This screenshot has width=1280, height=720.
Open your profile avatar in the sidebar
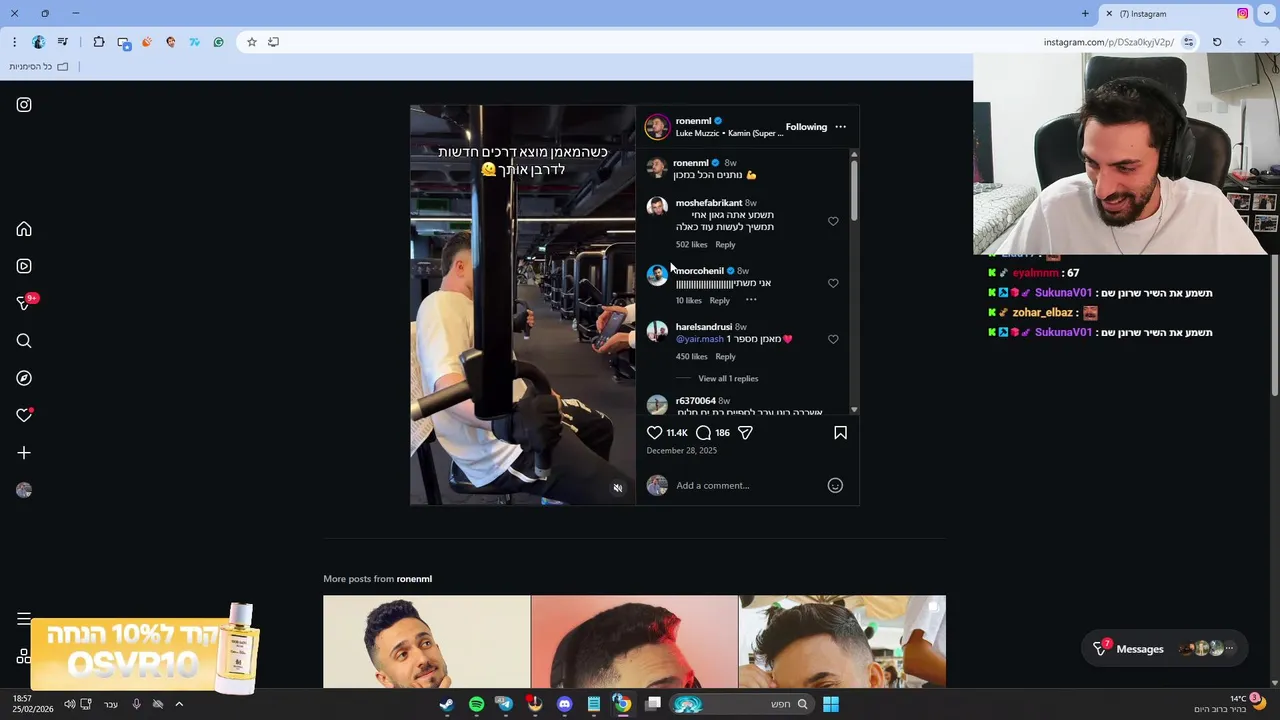(x=24, y=490)
